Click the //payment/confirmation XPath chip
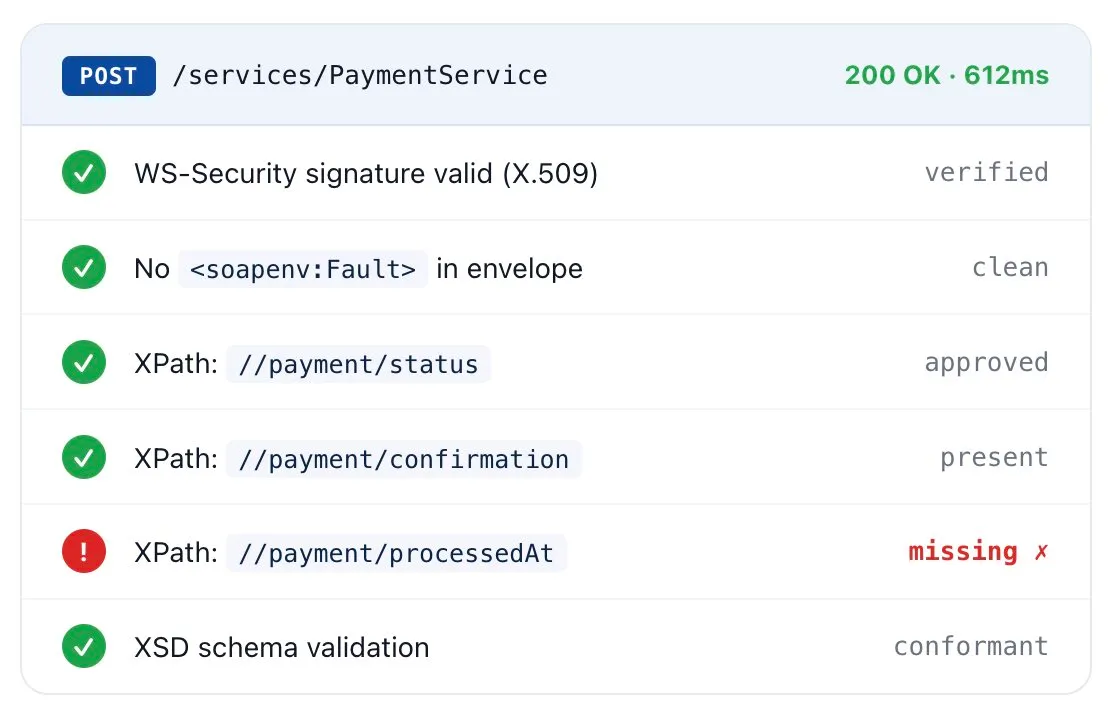This screenshot has height=724, width=1118. click(x=404, y=459)
